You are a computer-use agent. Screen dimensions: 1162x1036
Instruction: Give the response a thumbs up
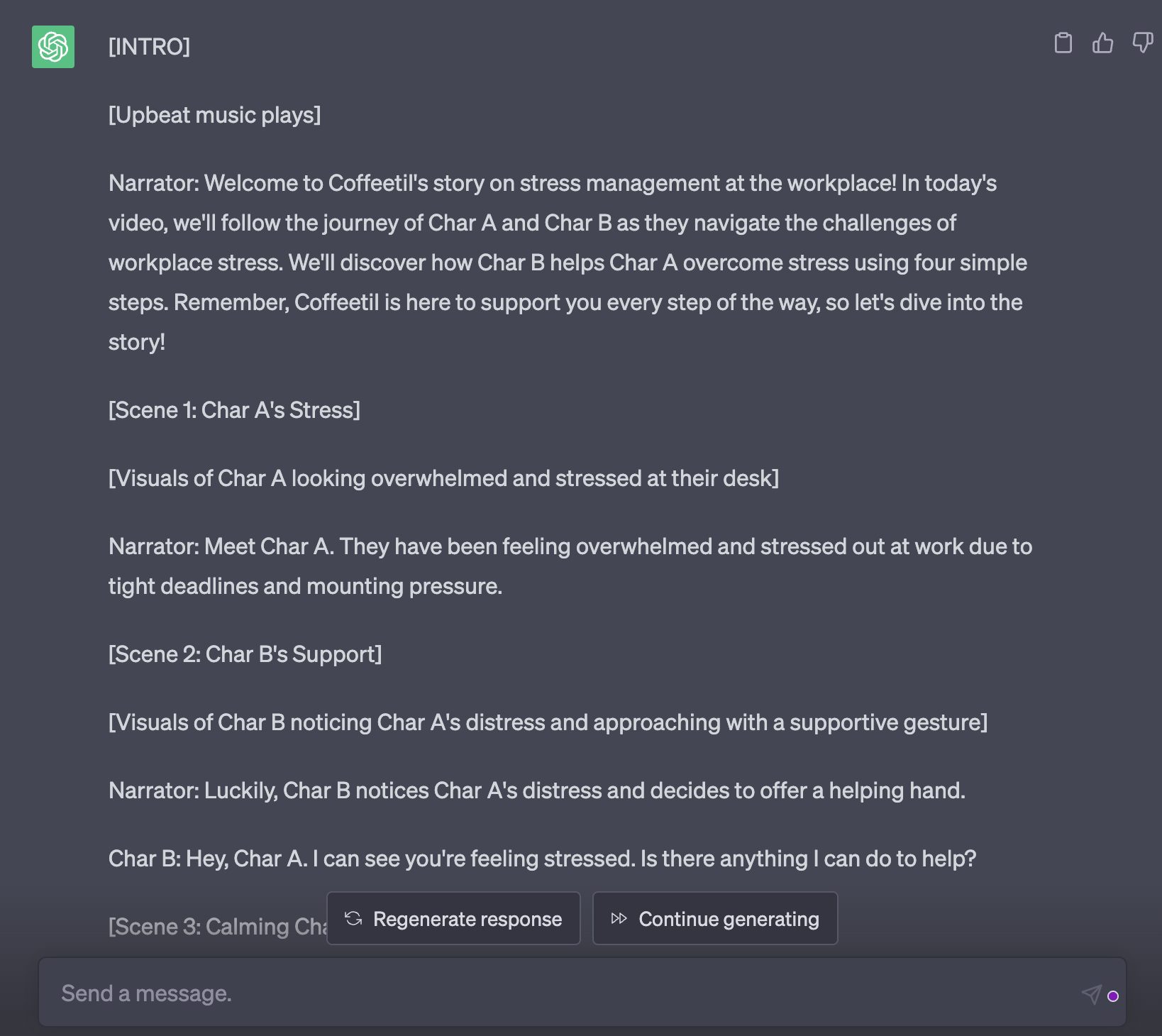[1102, 43]
